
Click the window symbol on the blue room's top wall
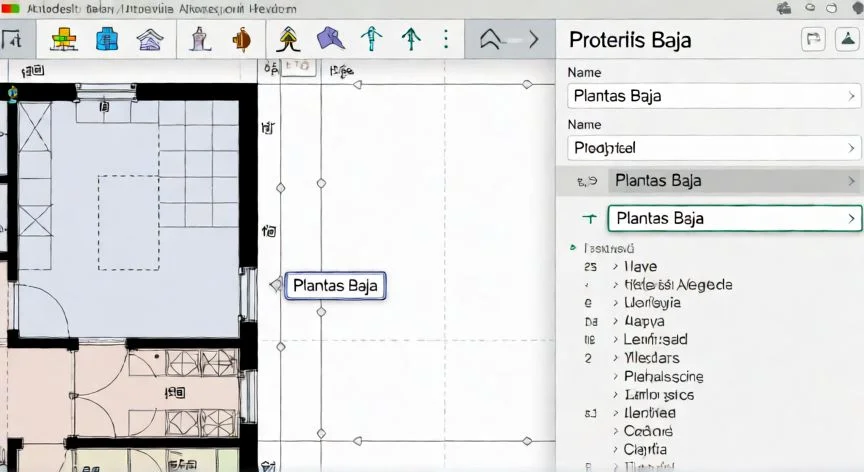pos(106,93)
